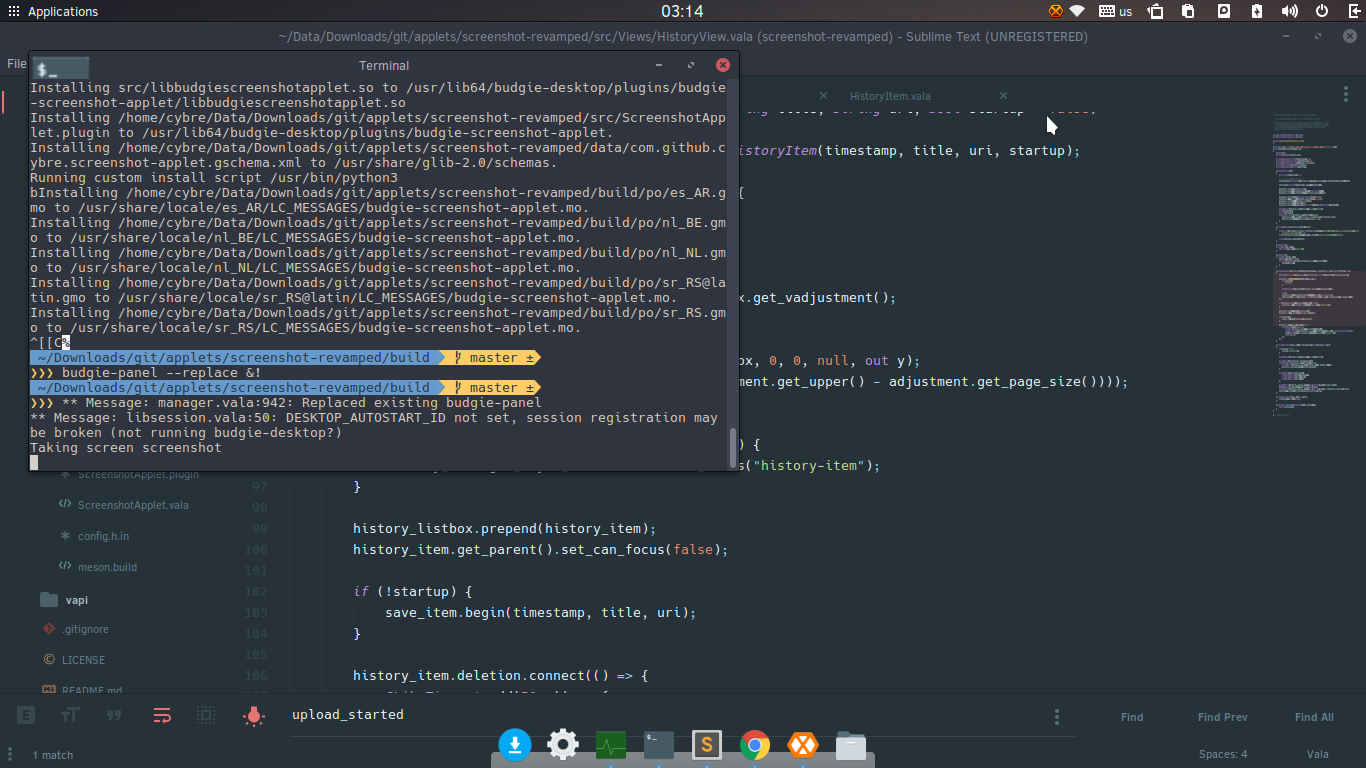Open Settings gear in the dock
Image resolution: width=1366 pixels, height=768 pixels.
pyautogui.click(x=563, y=744)
